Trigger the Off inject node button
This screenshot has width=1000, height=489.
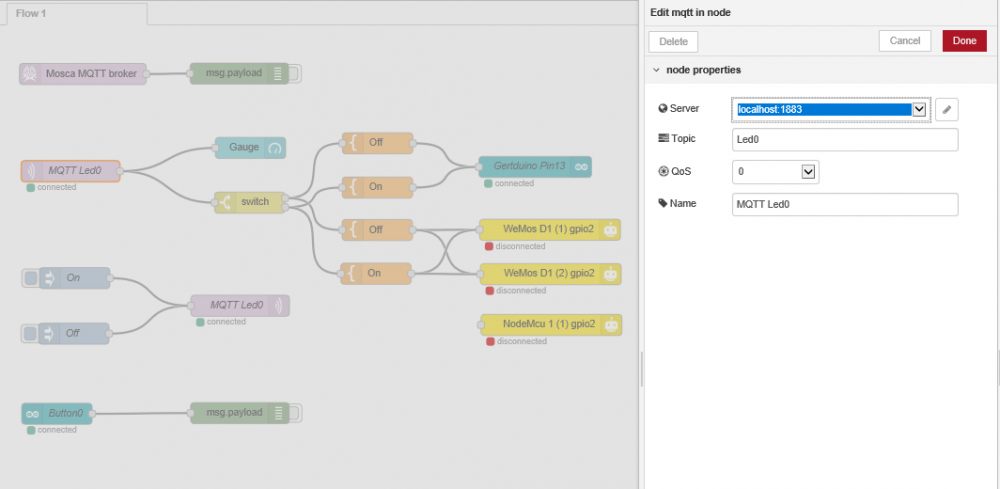(x=30, y=333)
